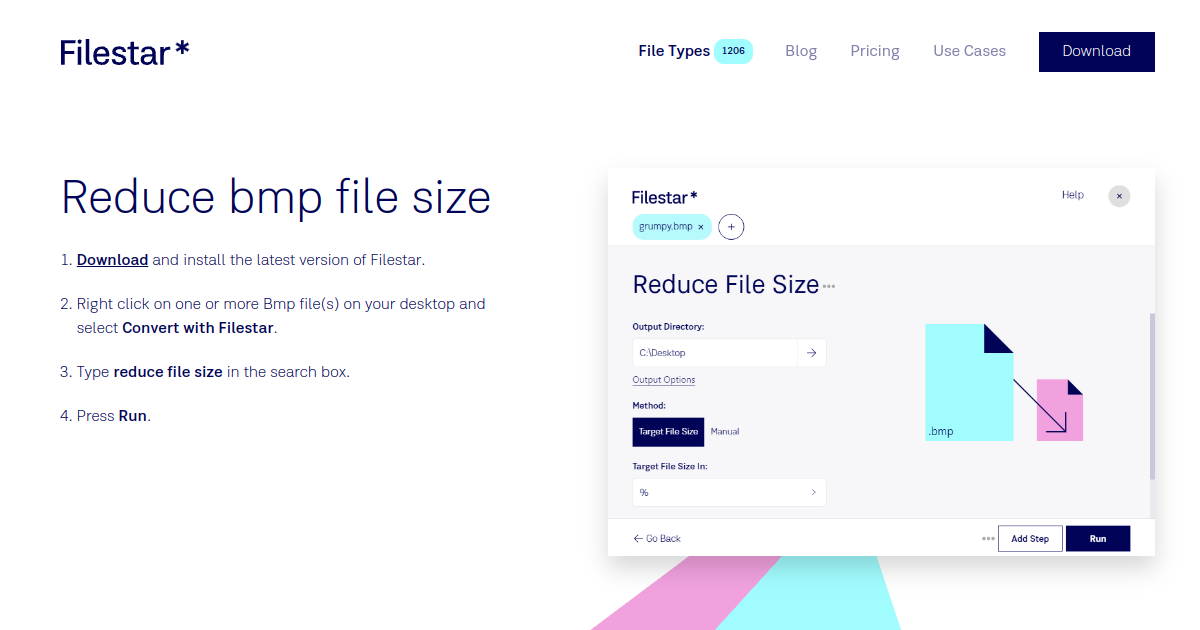Image resolution: width=1200 pixels, height=630 pixels.
Task: Click the large cyan .bmp file illustration
Action: point(969,382)
